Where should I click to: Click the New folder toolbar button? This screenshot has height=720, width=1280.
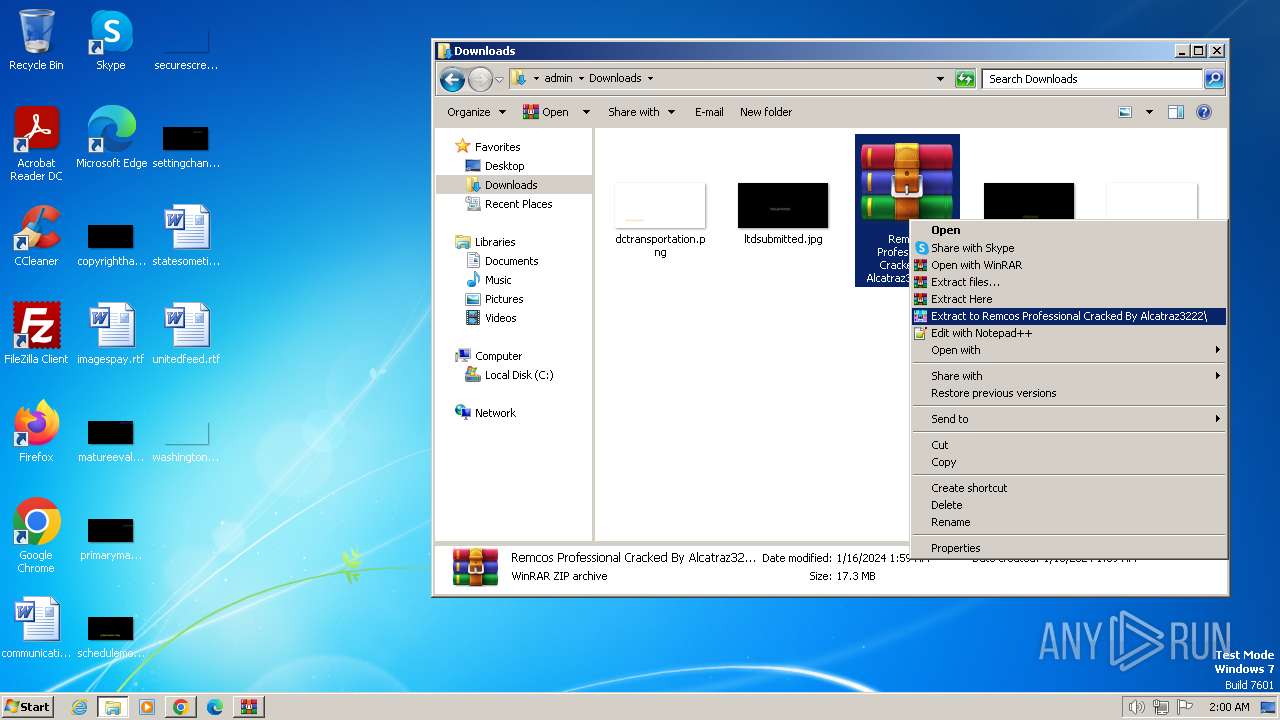766,112
